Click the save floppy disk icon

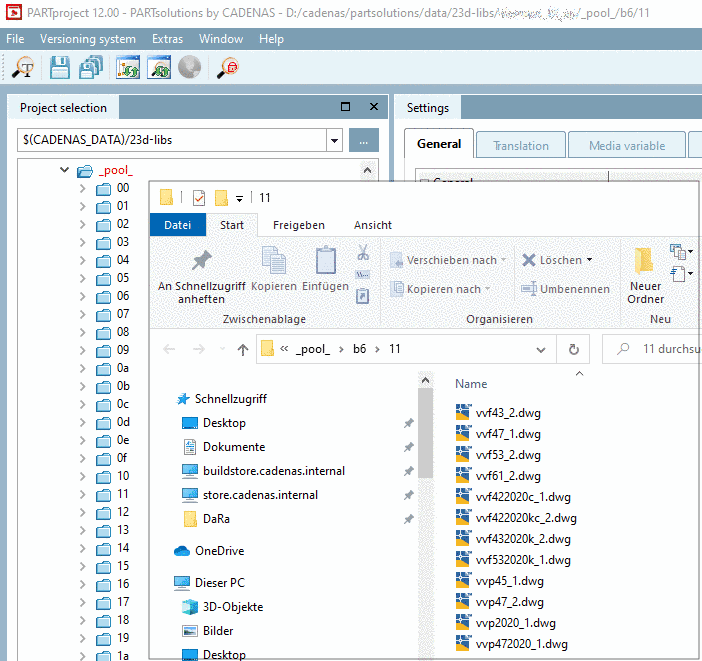point(60,68)
